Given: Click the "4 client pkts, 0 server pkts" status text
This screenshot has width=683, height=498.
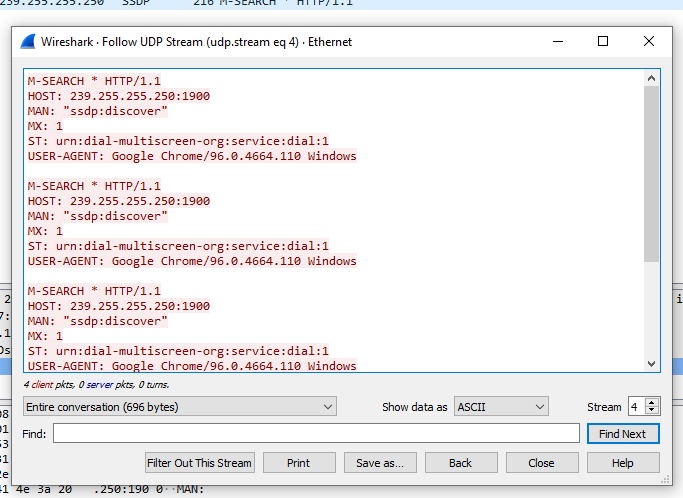Looking at the screenshot, I should point(96,385).
